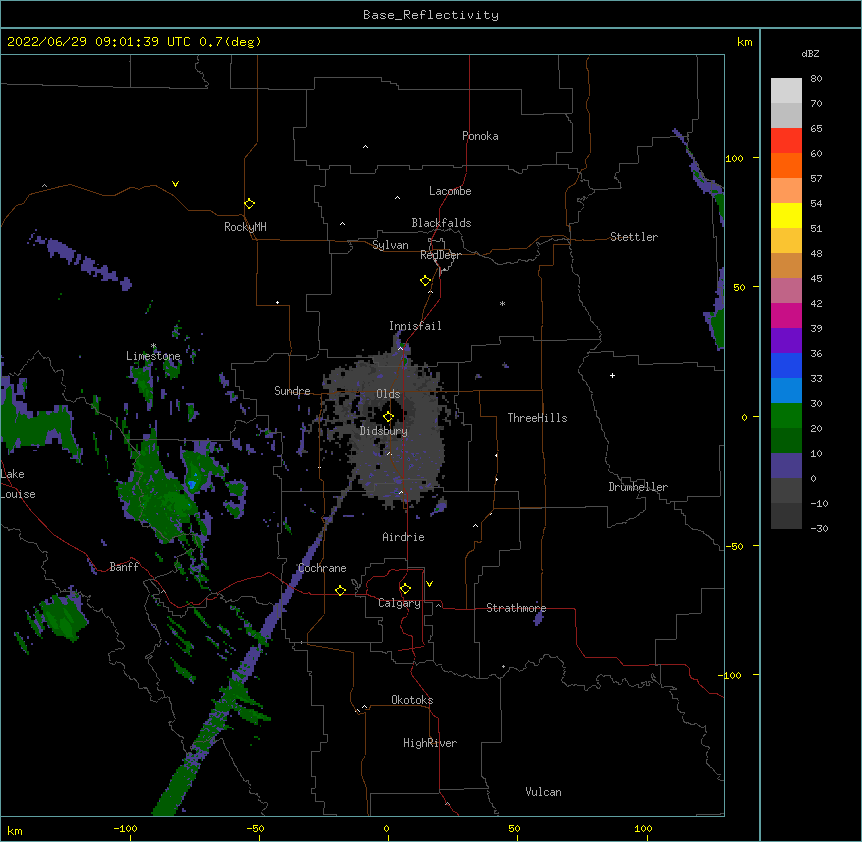Click the Didsbury town label

tap(384, 431)
